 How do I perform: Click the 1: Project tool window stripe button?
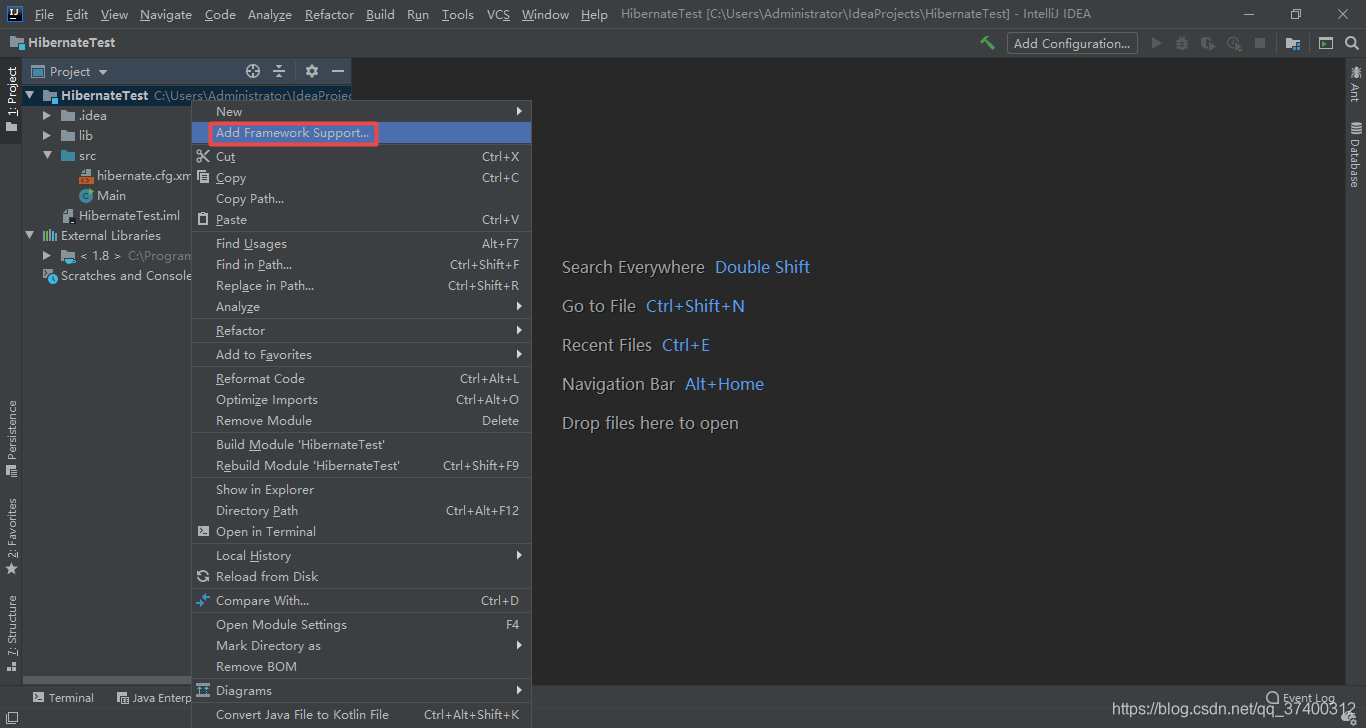tap(11, 100)
